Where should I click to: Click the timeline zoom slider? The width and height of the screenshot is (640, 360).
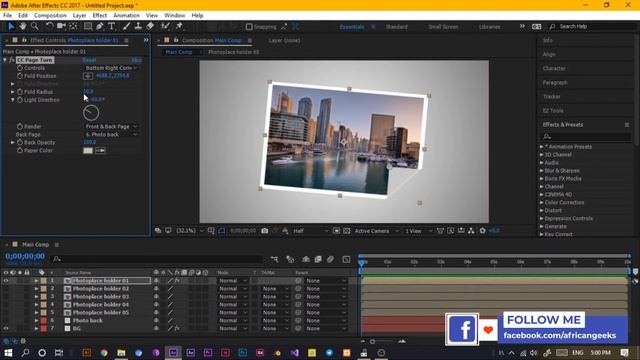click(x=372, y=342)
